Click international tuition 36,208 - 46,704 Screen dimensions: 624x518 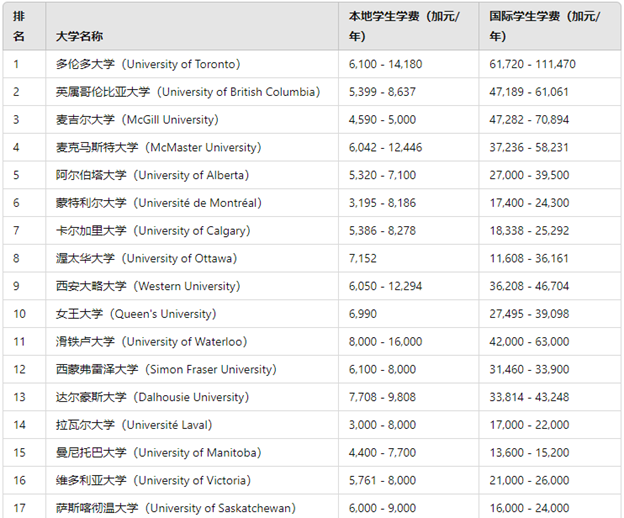click(x=529, y=286)
